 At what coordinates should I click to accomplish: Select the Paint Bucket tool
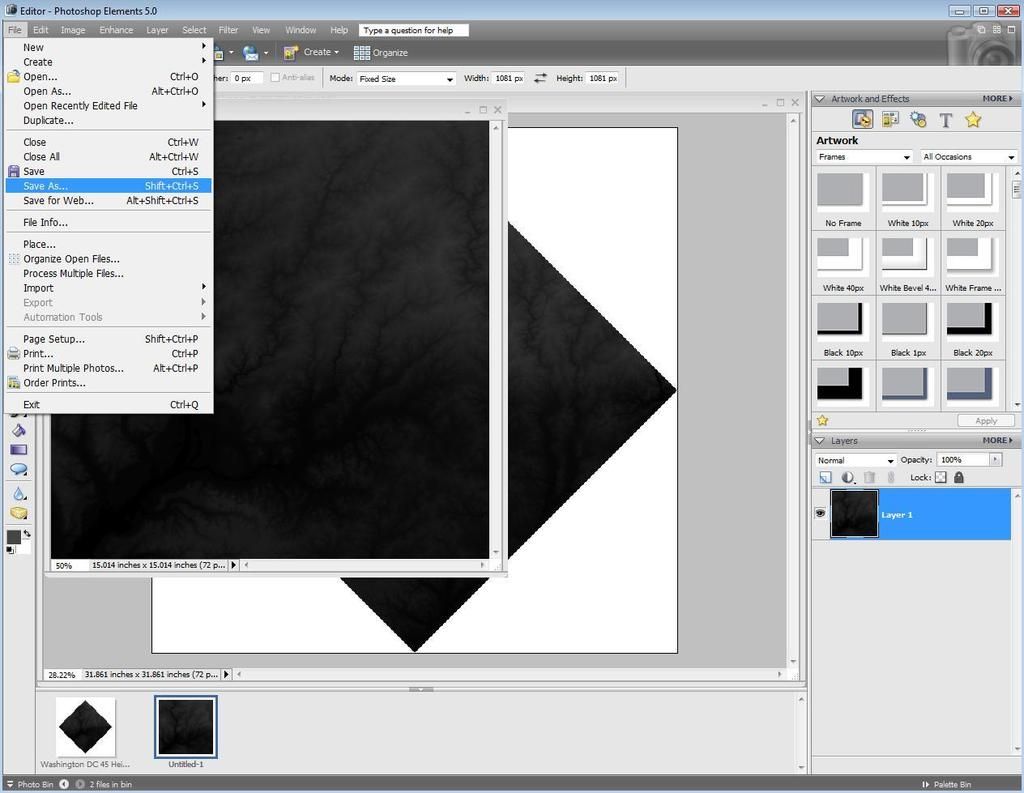coord(19,430)
